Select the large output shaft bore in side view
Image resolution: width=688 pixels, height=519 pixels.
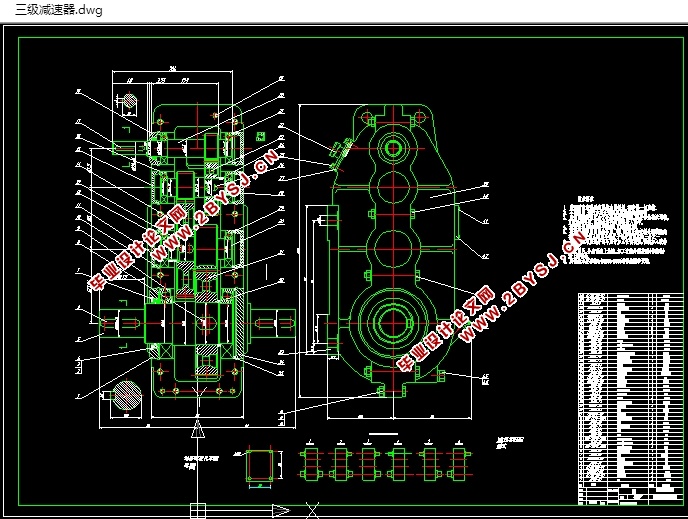[x=390, y=324]
